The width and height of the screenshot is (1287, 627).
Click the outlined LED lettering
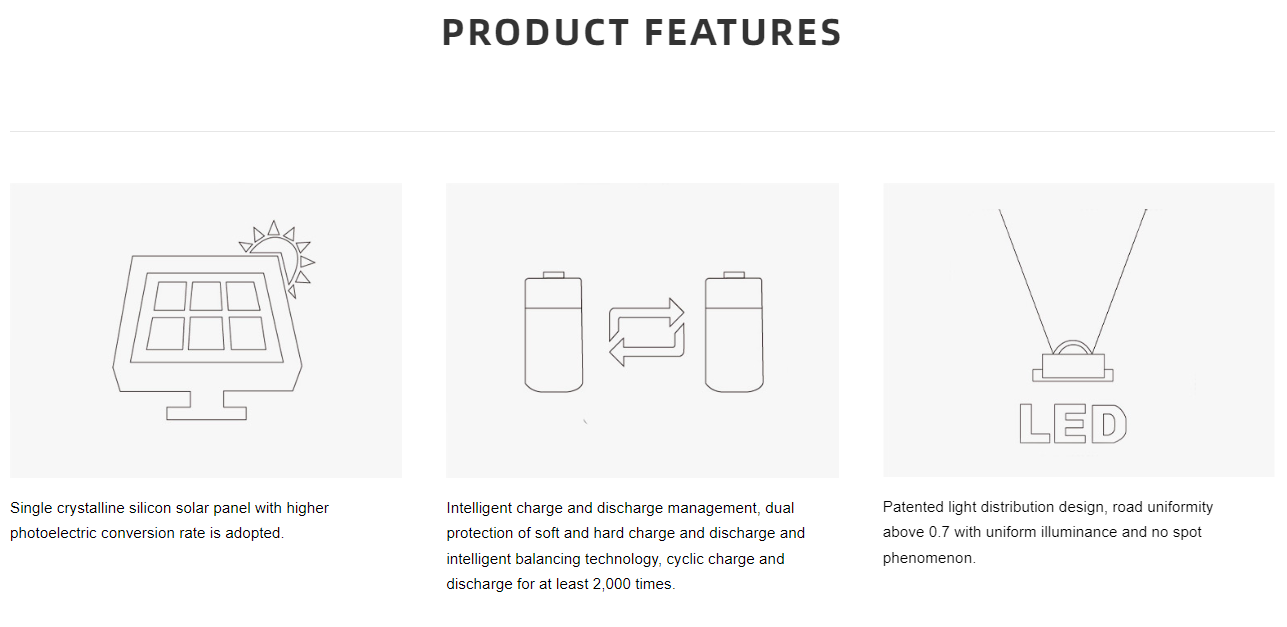(1073, 424)
